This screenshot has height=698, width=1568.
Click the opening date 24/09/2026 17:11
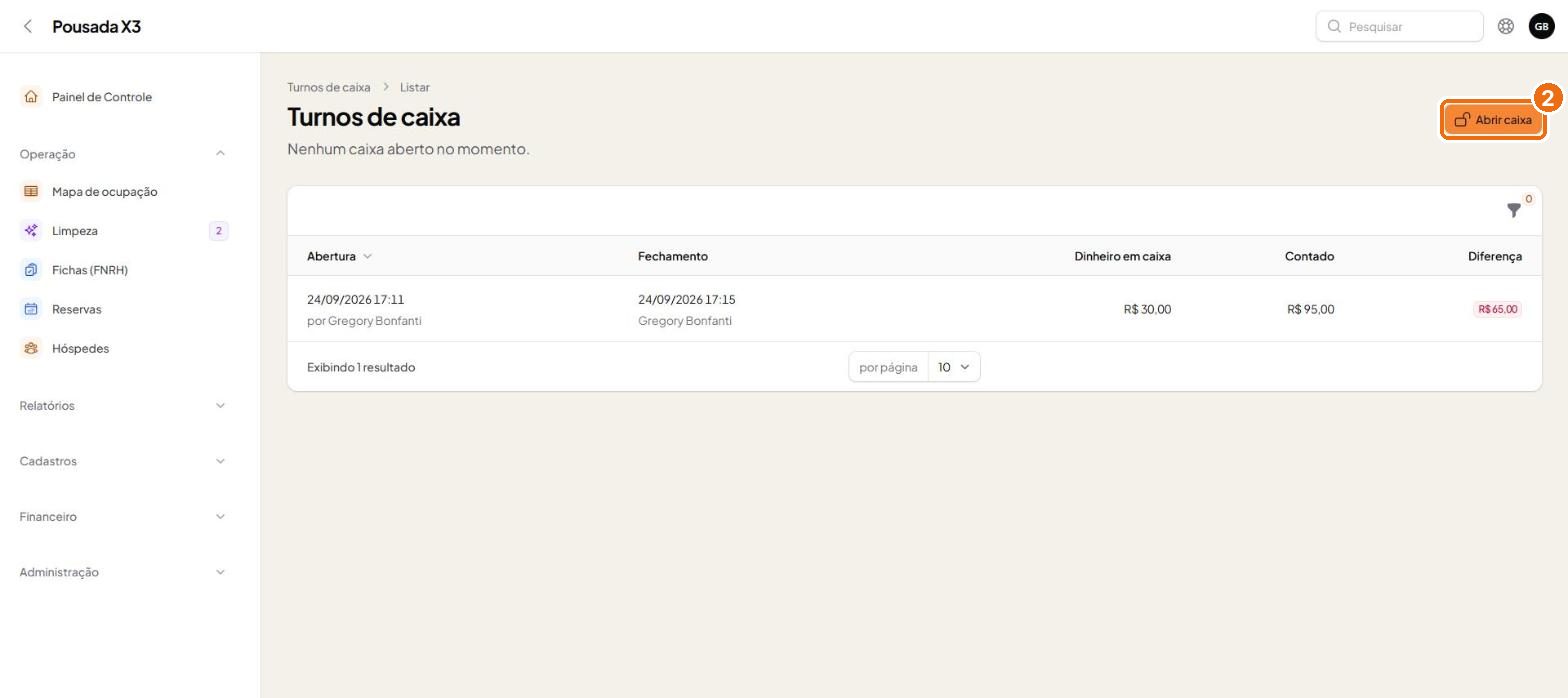tap(355, 299)
